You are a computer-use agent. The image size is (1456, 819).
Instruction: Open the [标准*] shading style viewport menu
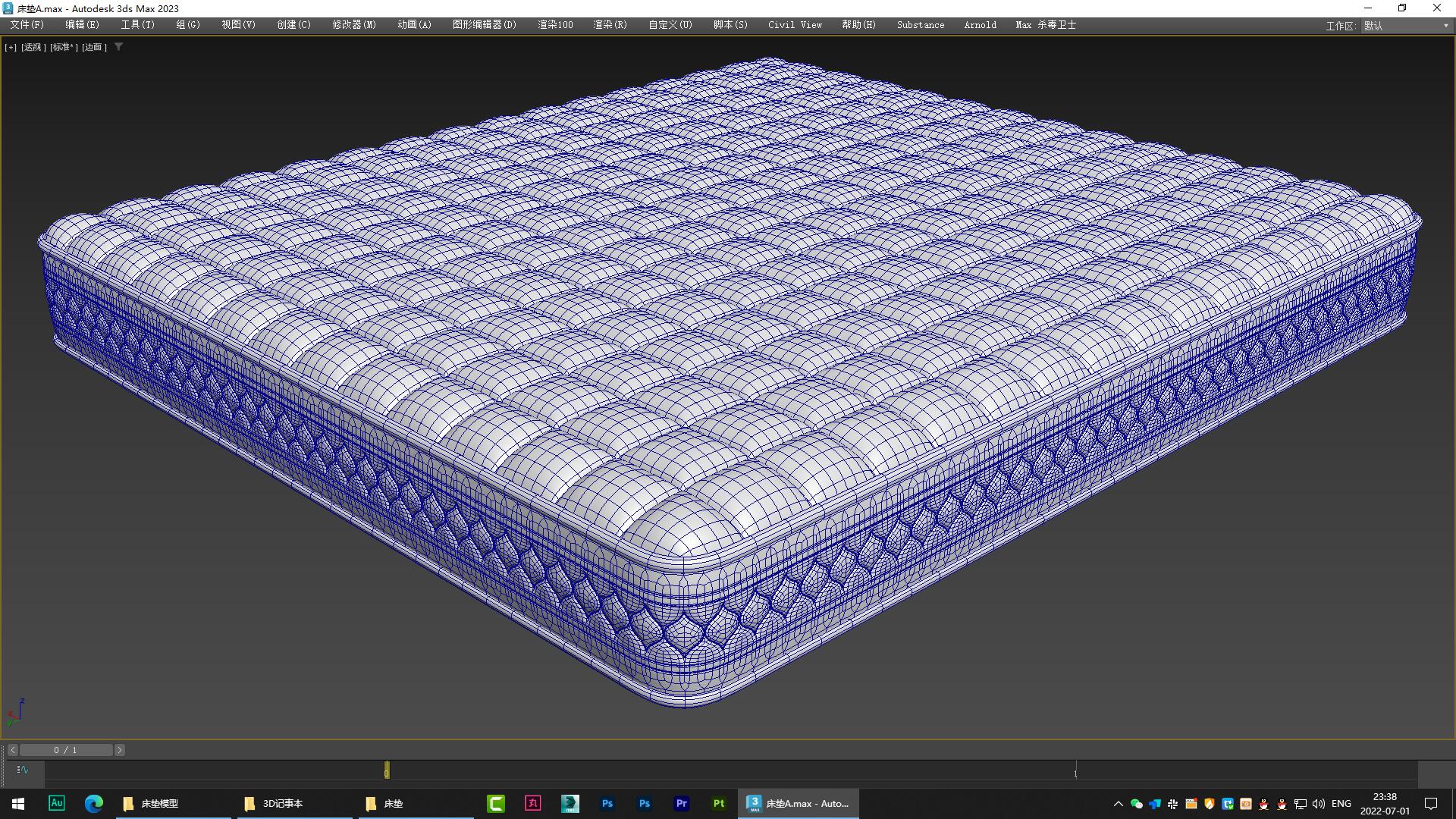click(63, 47)
